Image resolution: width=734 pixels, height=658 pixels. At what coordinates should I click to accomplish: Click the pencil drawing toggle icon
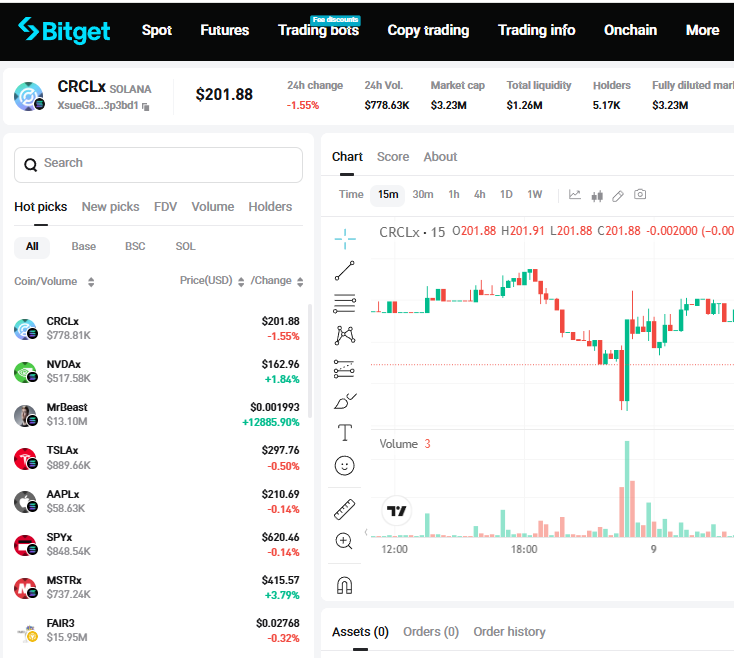pos(618,196)
